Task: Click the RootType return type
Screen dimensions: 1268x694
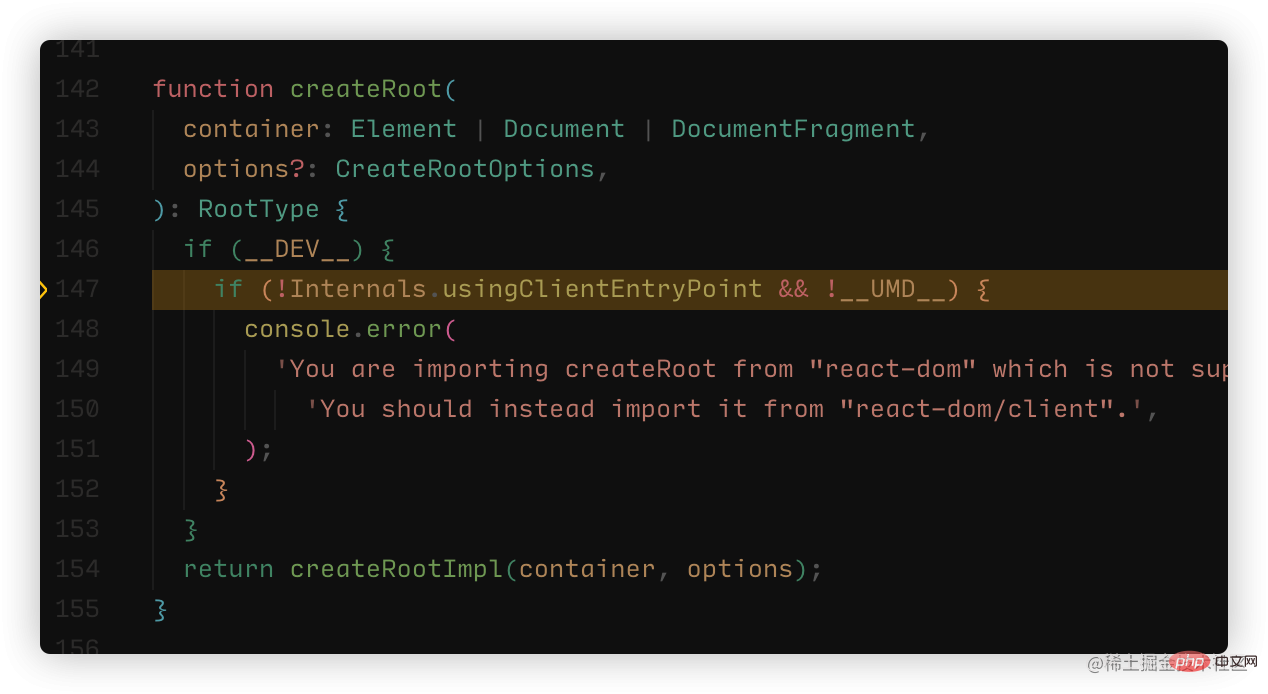Action: click(x=258, y=209)
